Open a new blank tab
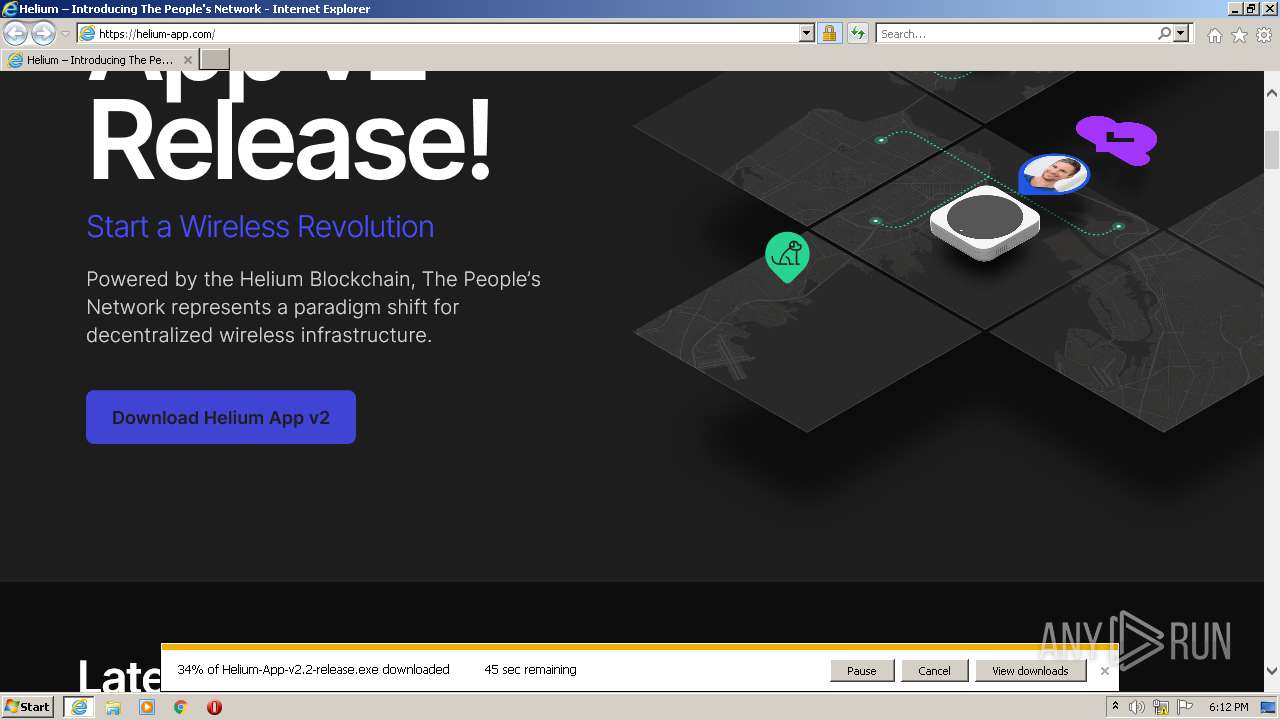 [215, 60]
